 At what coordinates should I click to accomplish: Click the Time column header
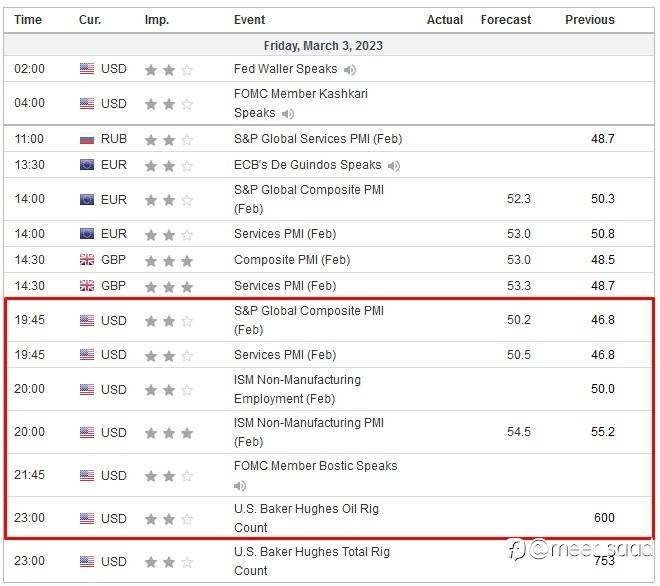(x=28, y=20)
